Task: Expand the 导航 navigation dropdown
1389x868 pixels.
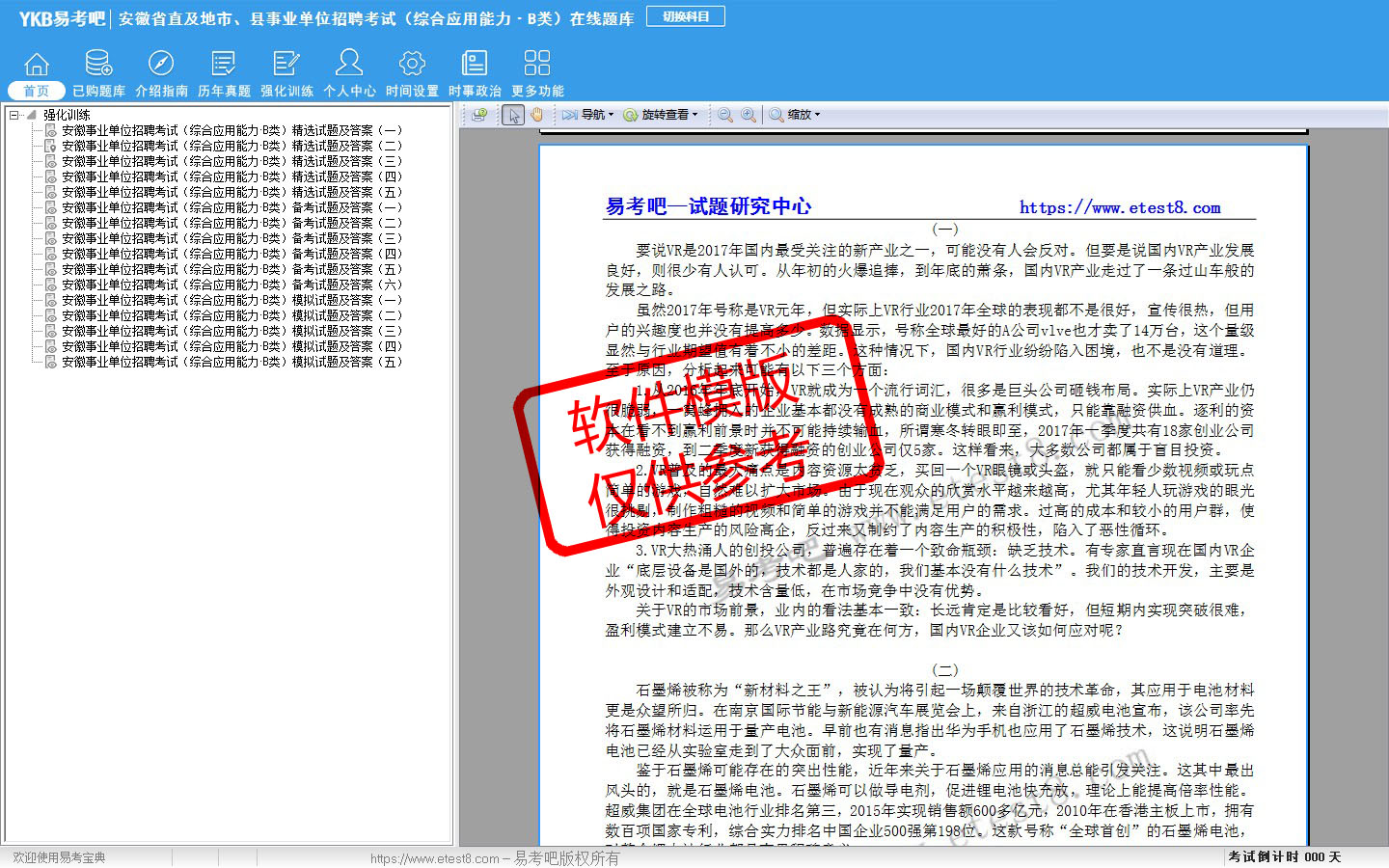Action: coord(588,115)
